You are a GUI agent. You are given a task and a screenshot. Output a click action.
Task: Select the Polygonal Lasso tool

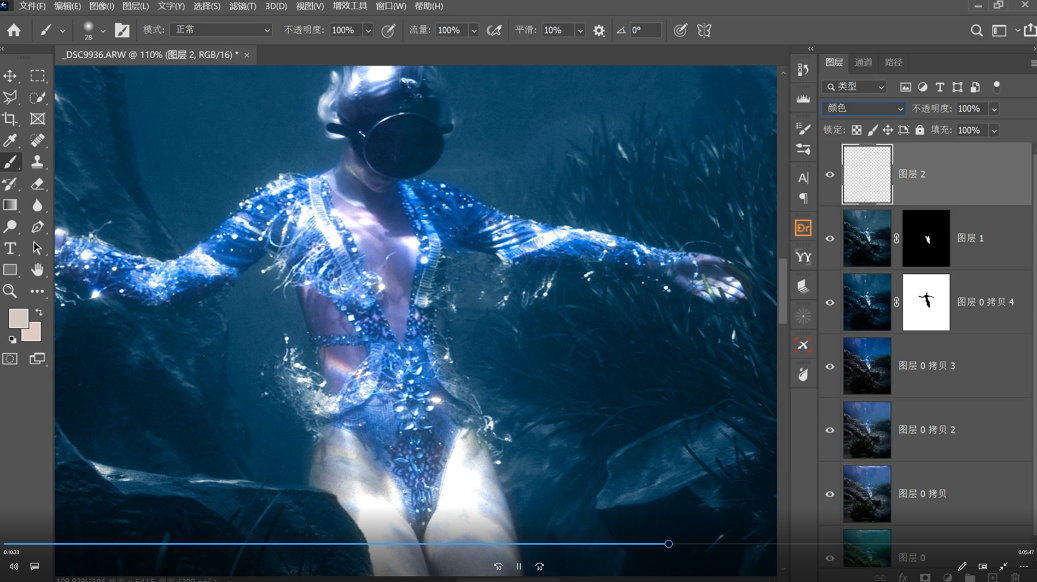tap(10, 97)
